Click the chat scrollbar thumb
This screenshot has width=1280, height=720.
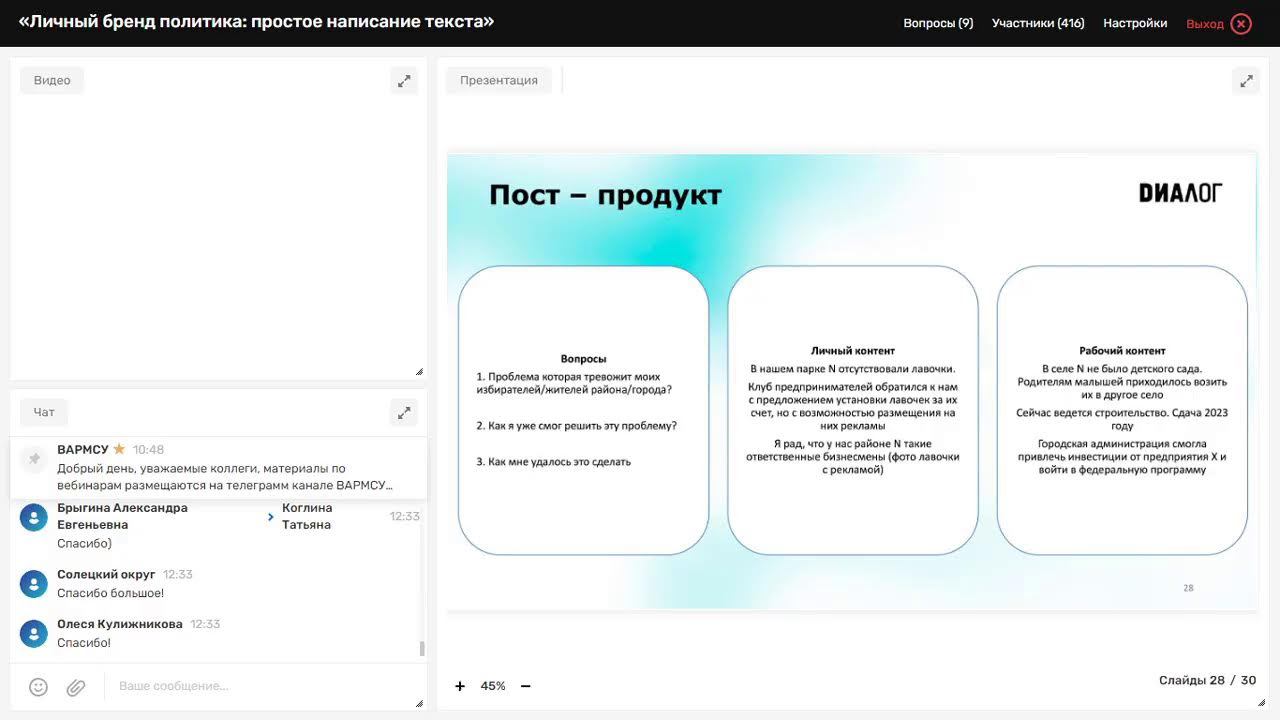[422, 648]
